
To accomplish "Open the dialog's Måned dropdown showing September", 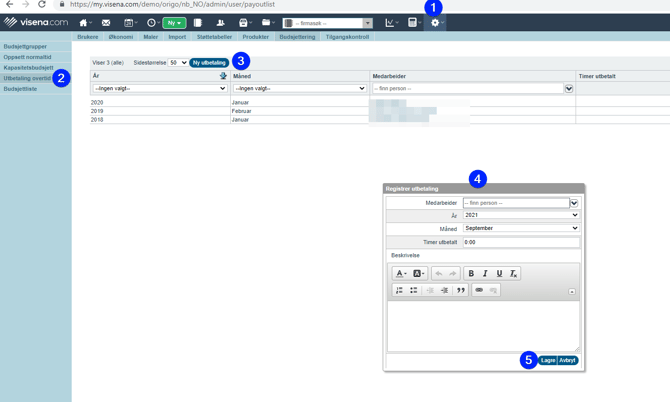I will coord(521,228).
